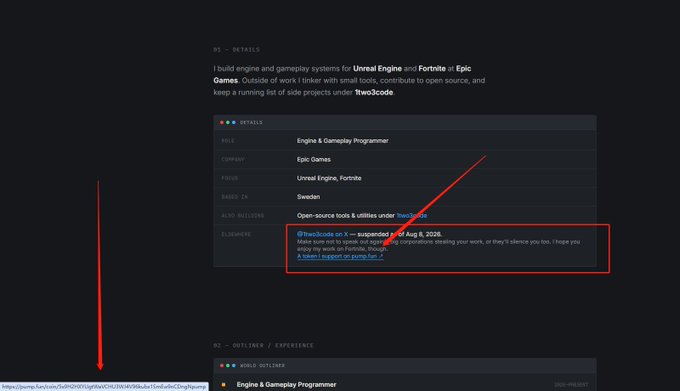Click the pump.fun URL in the browser status bar
This screenshot has width=680, height=391.
pyautogui.click(x=104, y=387)
